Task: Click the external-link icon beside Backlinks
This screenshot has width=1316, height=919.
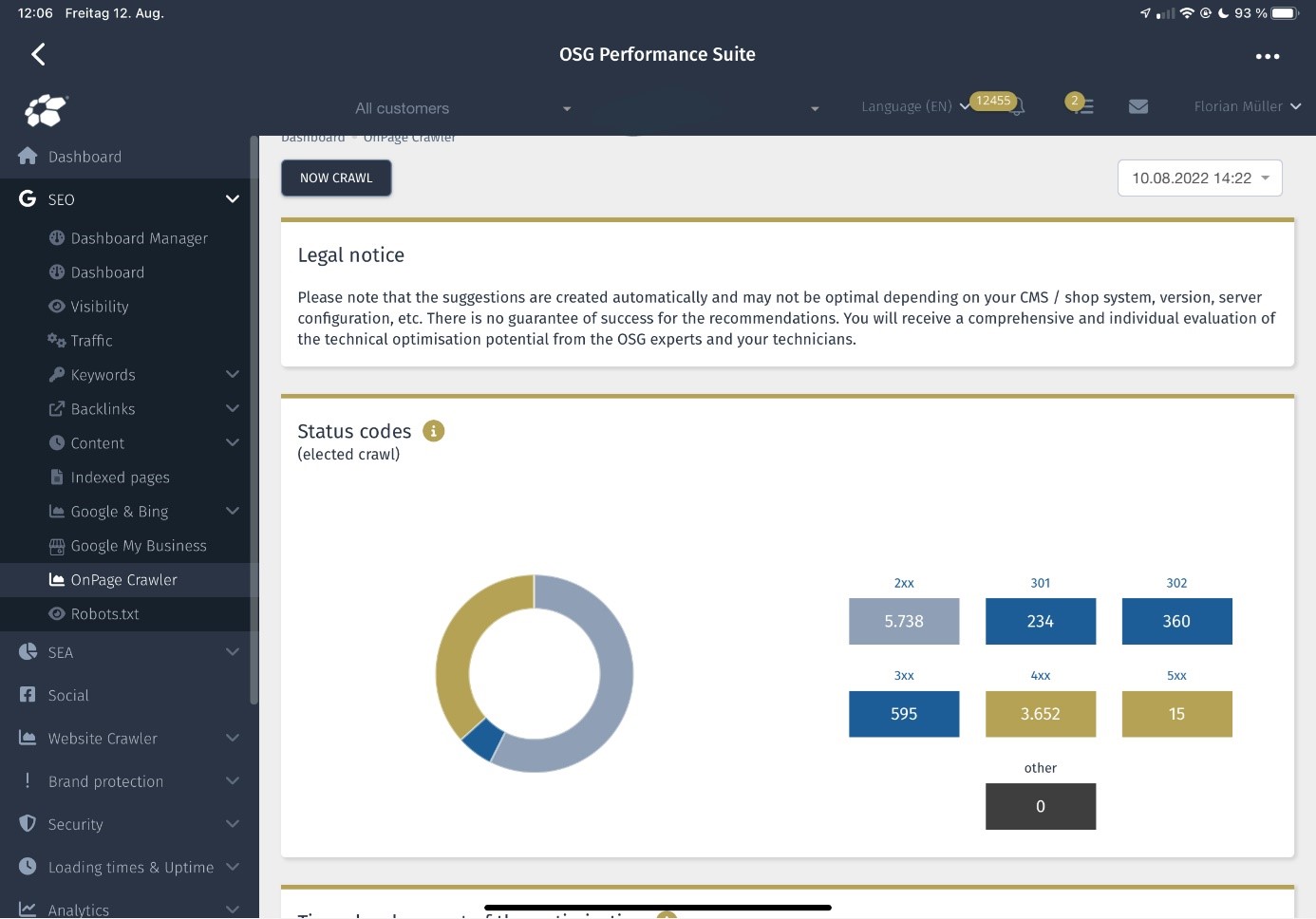Action: pos(57,408)
